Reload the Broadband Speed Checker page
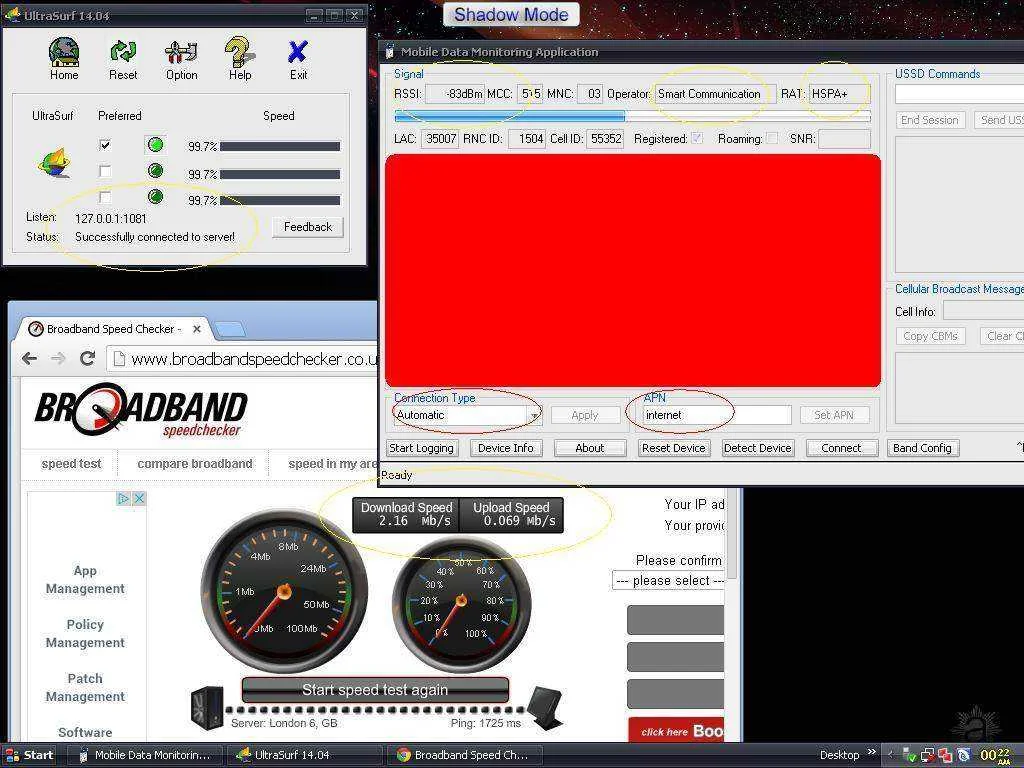 click(88, 358)
